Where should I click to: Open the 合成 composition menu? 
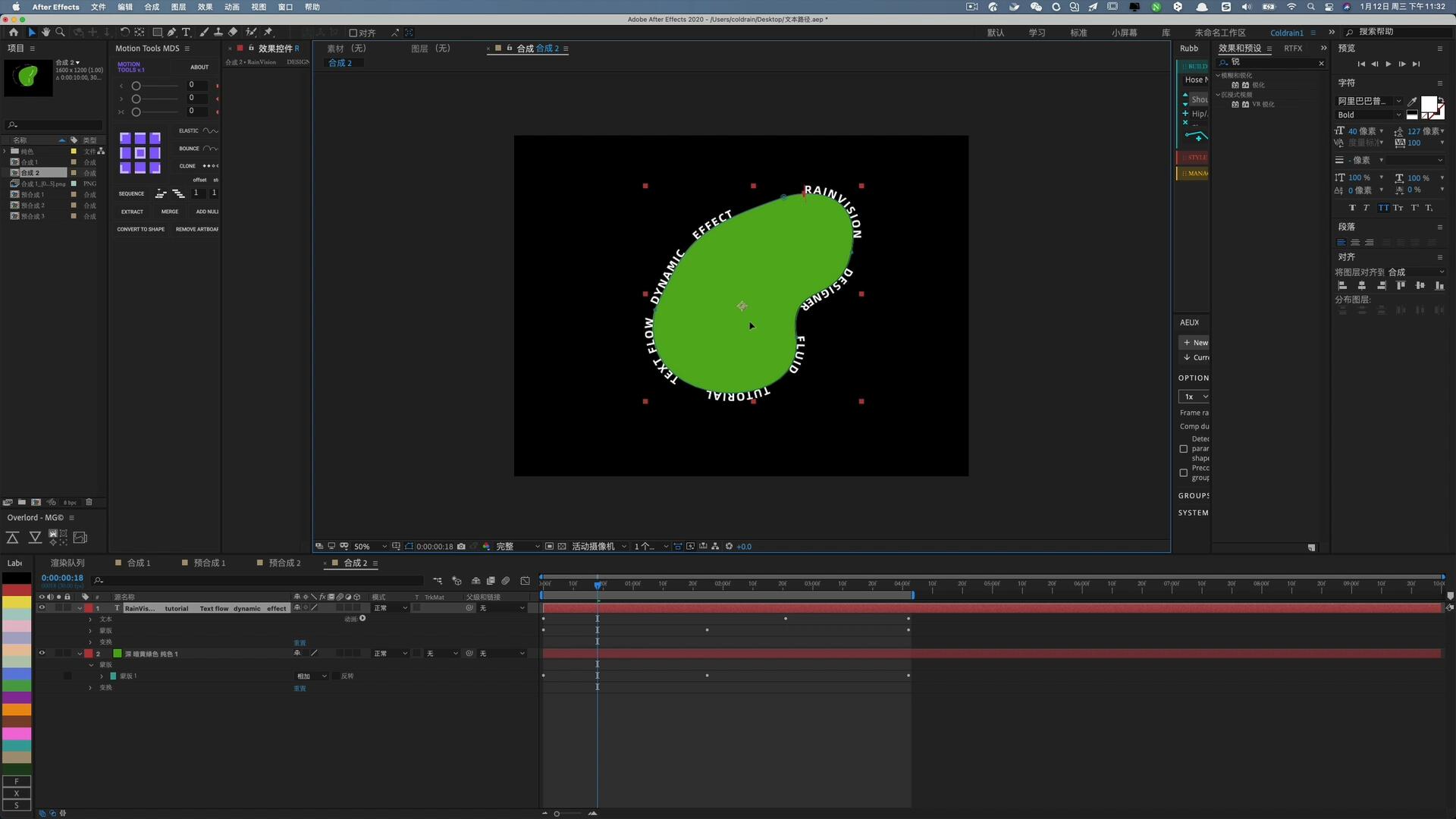pos(152,7)
